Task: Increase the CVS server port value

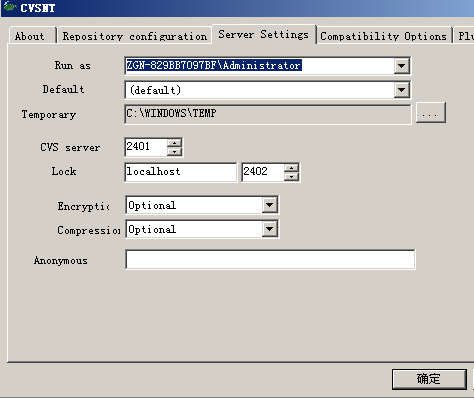Action: pos(174,143)
